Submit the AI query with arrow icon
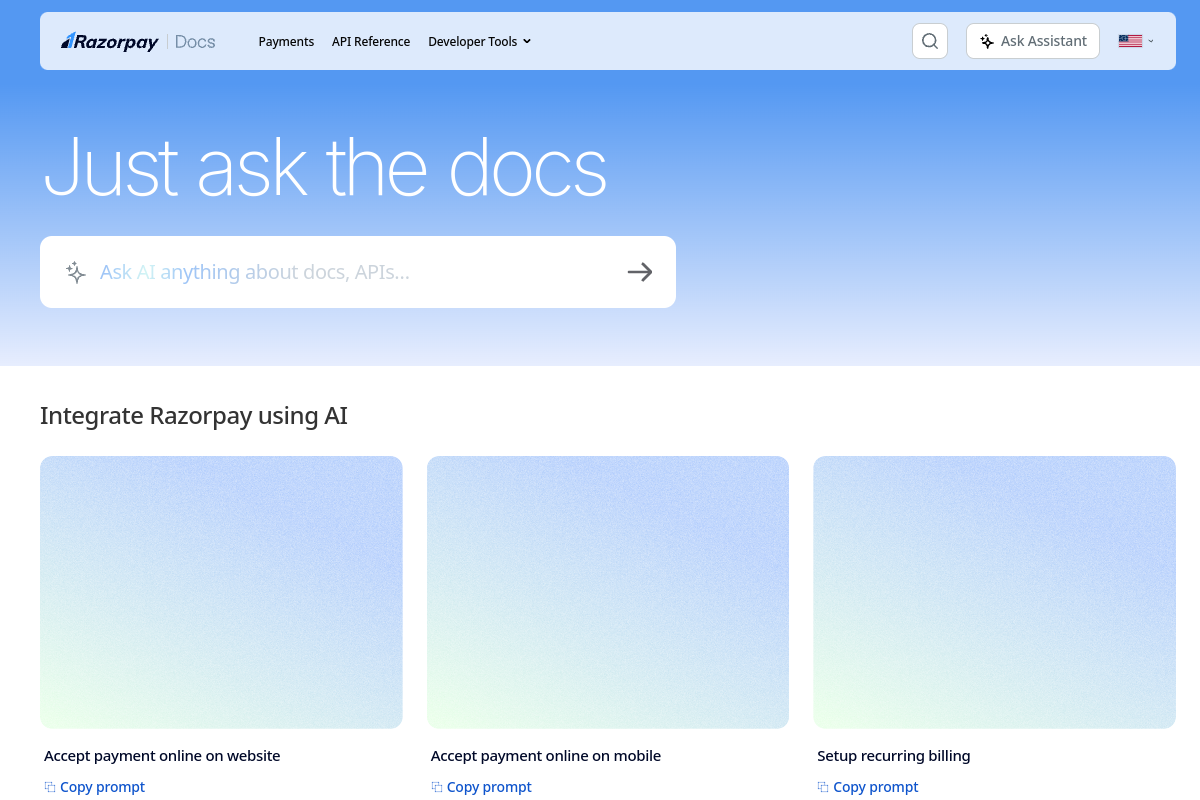 pyautogui.click(x=640, y=272)
